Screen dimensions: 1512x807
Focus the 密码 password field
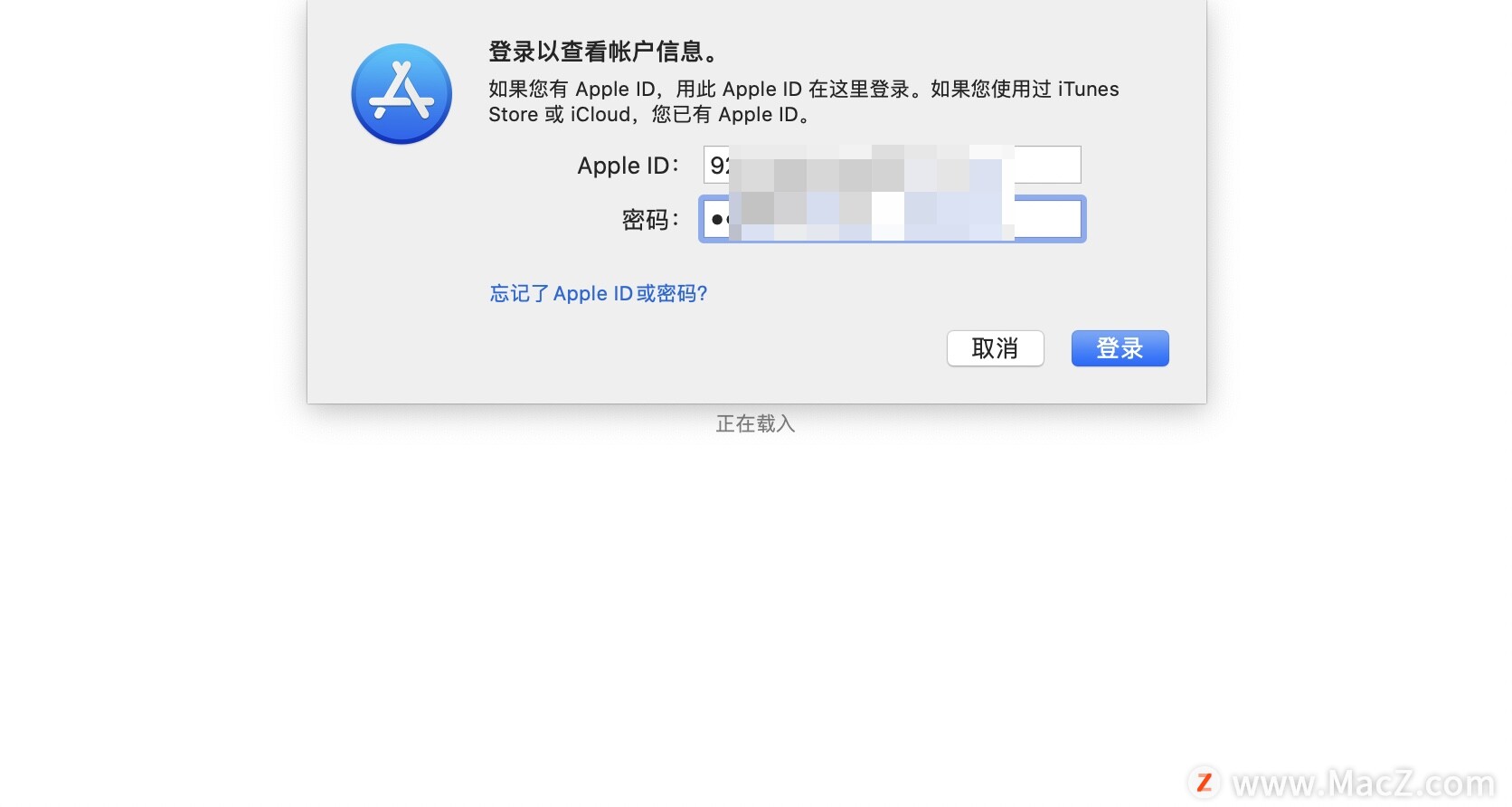coord(892,219)
